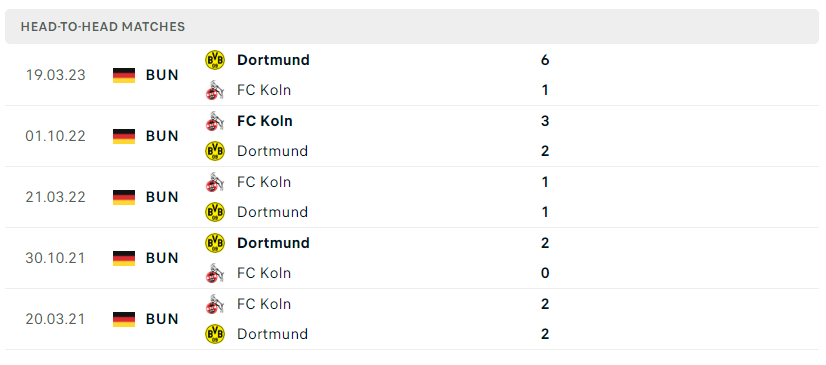Click Dortmund crest in 30.10.21 match
The height and width of the screenshot is (365, 826).
(x=214, y=243)
